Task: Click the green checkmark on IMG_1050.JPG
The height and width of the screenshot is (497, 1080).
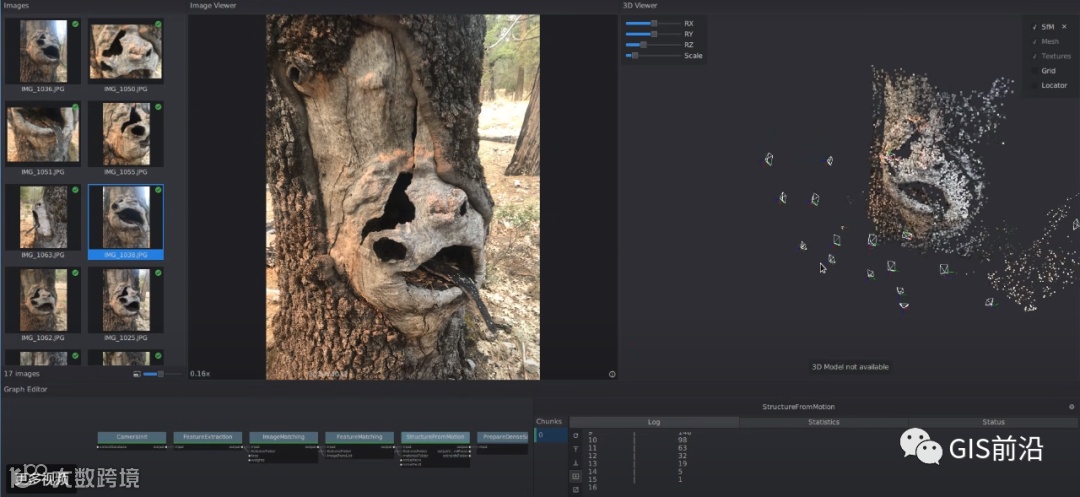Action: point(158,24)
